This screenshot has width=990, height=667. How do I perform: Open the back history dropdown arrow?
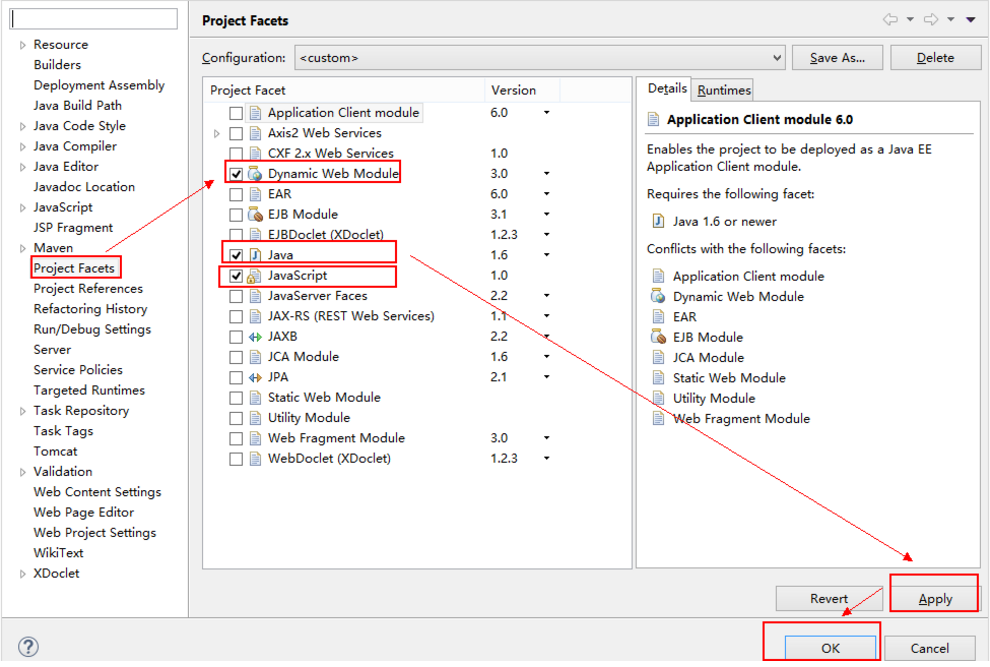coord(910,20)
